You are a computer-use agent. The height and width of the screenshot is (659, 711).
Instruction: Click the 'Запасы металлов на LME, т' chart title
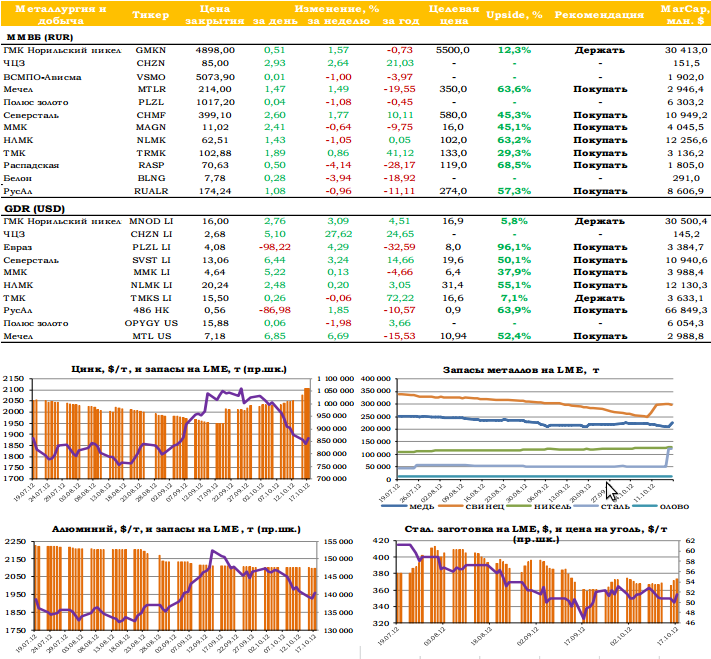coord(521,370)
